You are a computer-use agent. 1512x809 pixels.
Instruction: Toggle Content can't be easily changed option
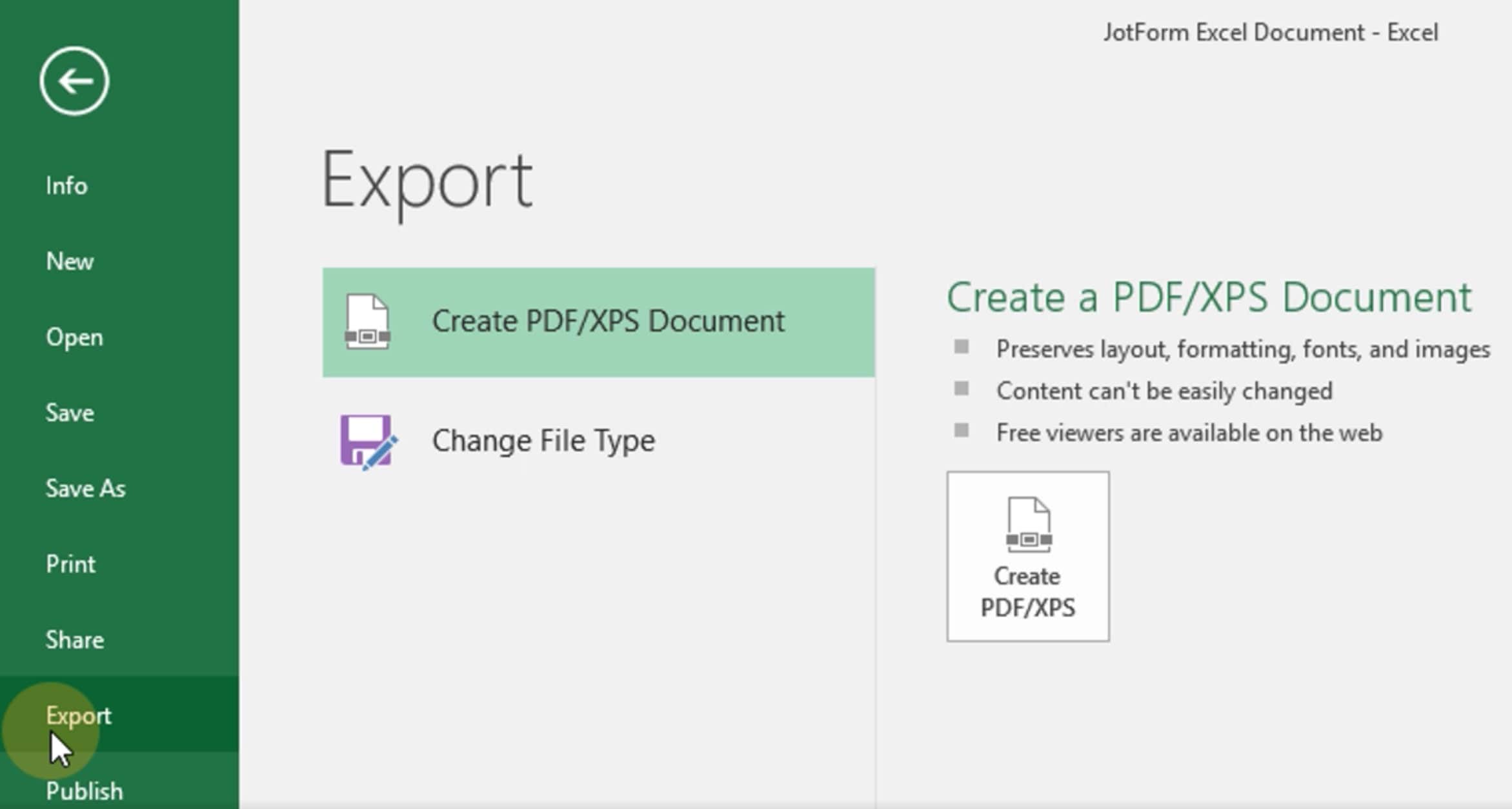(967, 391)
